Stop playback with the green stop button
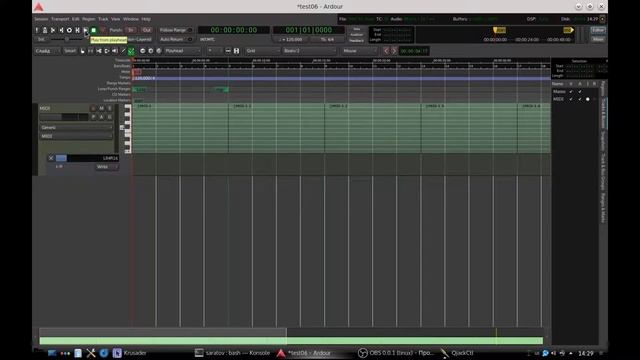 click(93, 30)
